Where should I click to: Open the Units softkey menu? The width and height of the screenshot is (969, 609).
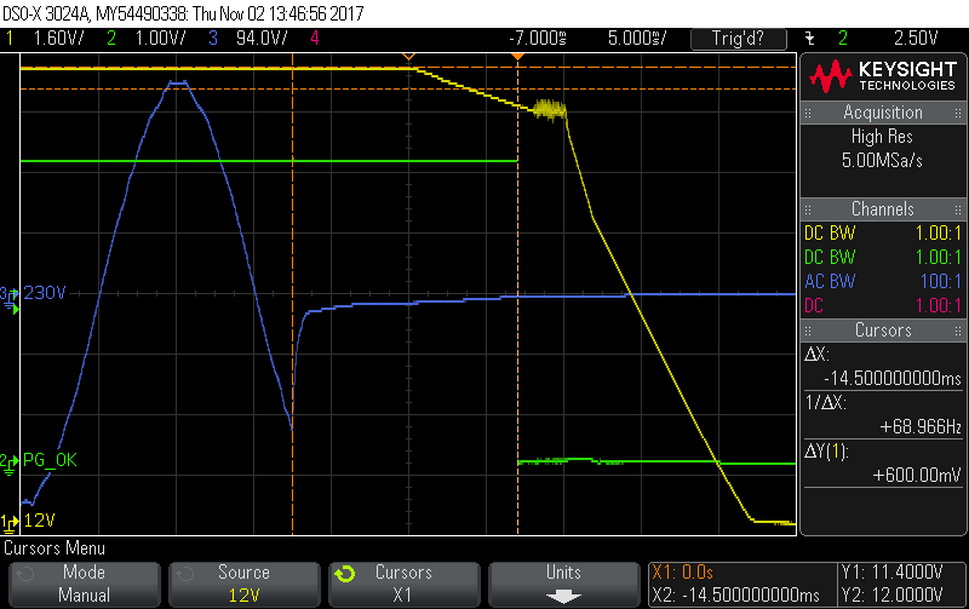564,584
